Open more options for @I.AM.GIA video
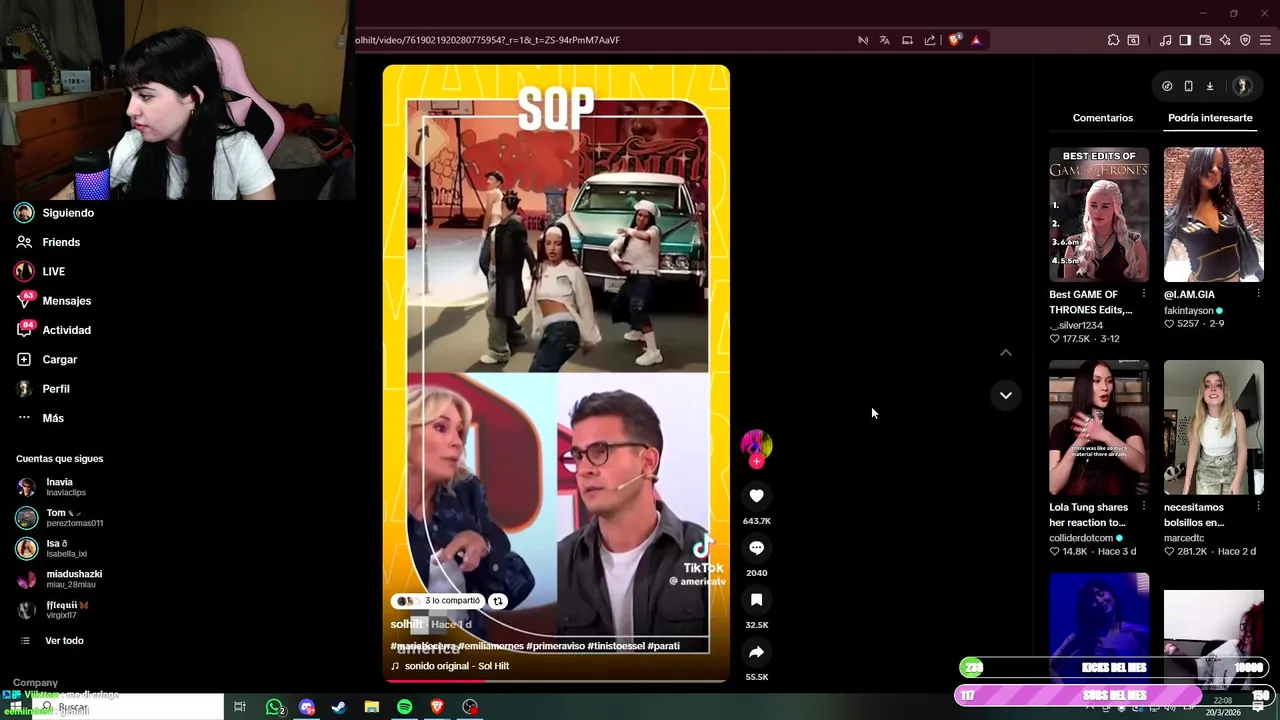 click(1258, 294)
